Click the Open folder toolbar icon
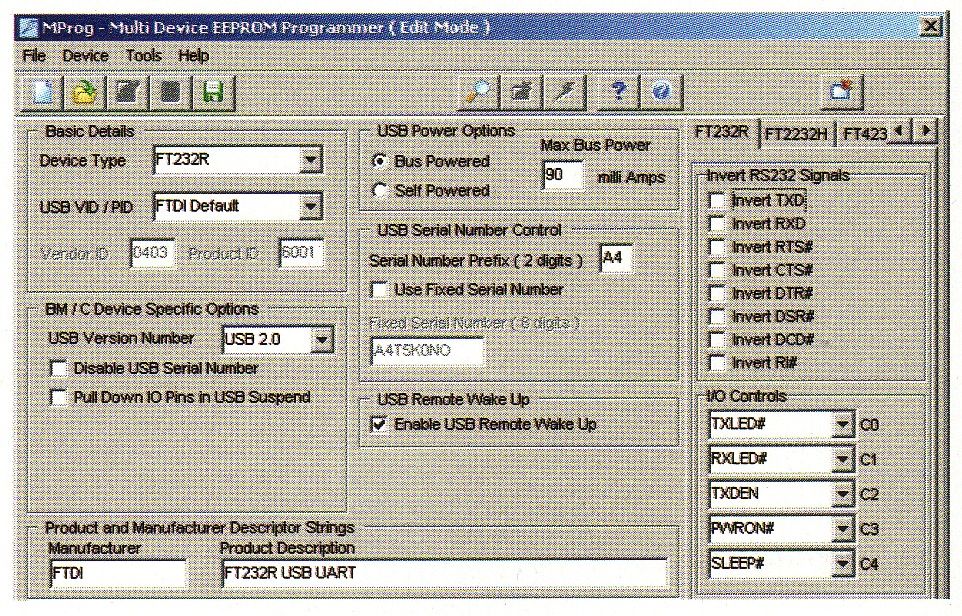This screenshot has width=962, height=616. 85,93
